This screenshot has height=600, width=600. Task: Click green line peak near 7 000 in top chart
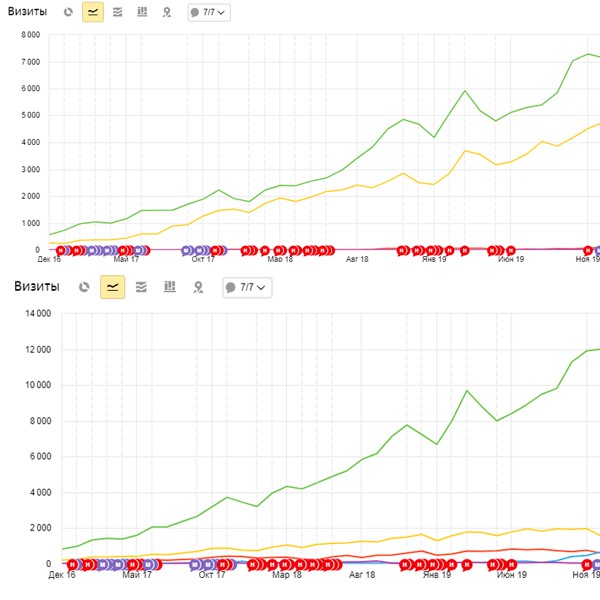588,54
